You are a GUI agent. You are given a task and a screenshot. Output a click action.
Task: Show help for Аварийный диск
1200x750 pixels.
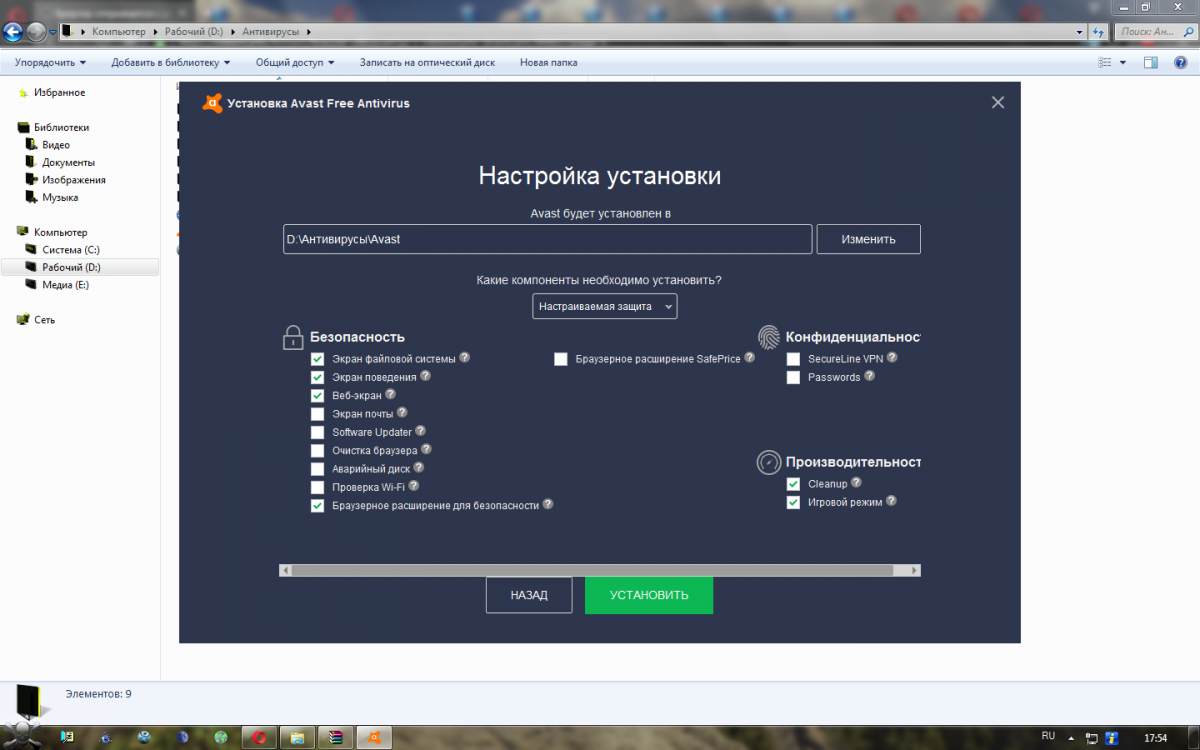[x=419, y=467]
